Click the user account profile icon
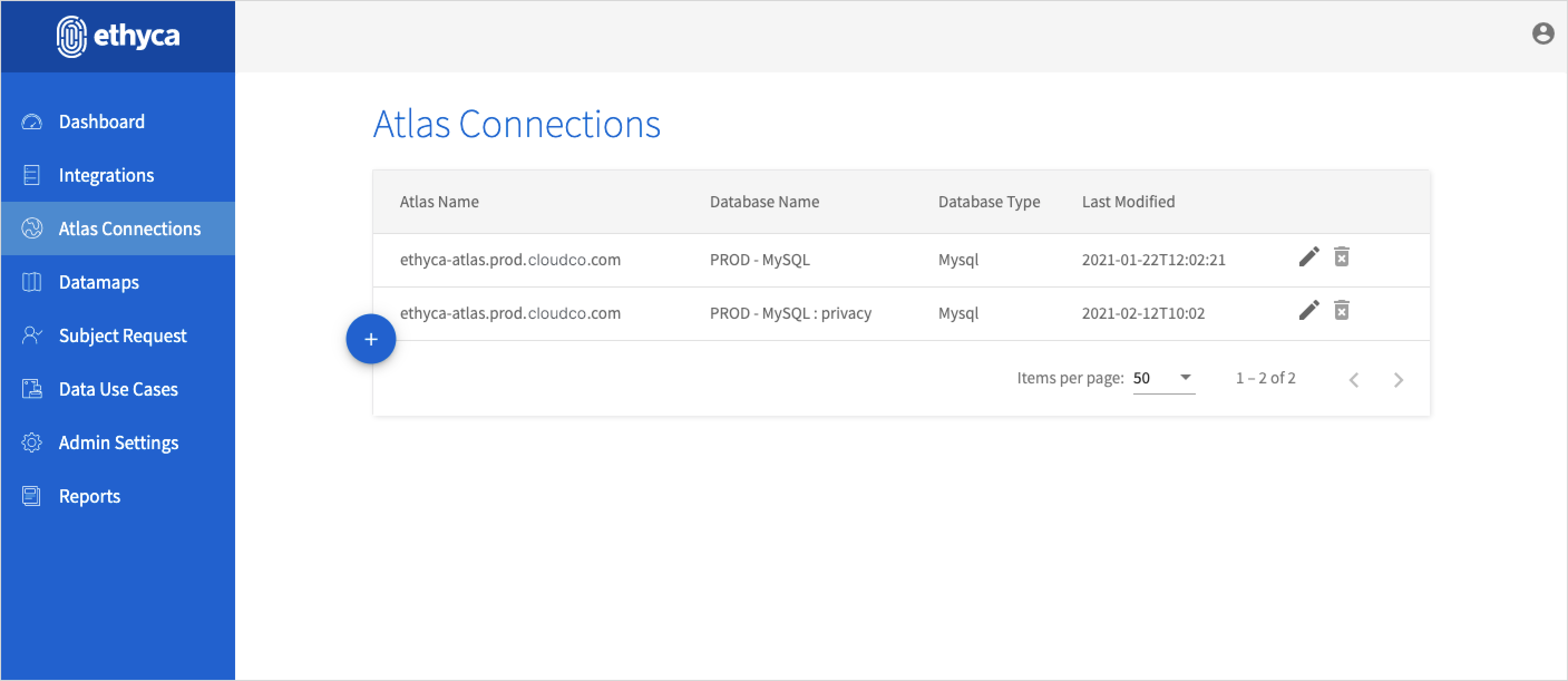 (1542, 33)
